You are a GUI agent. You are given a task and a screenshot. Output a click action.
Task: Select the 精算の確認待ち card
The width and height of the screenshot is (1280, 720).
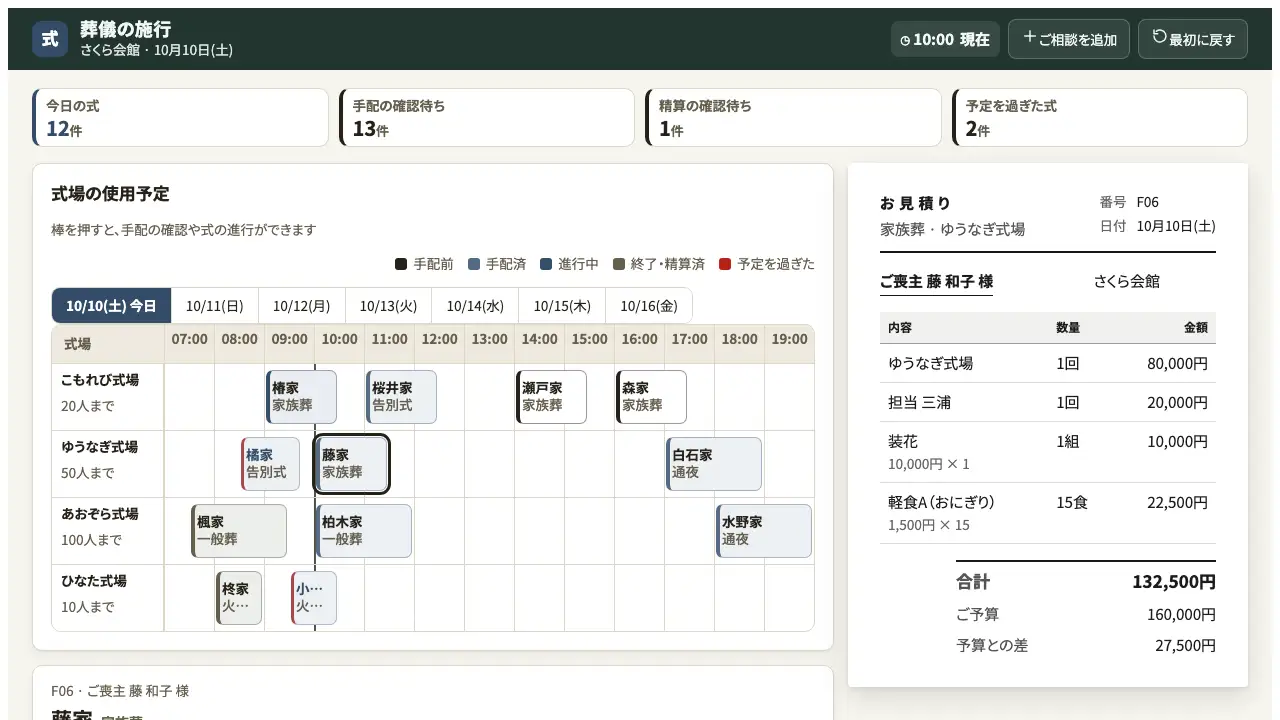pyautogui.click(x=793, y=118)
